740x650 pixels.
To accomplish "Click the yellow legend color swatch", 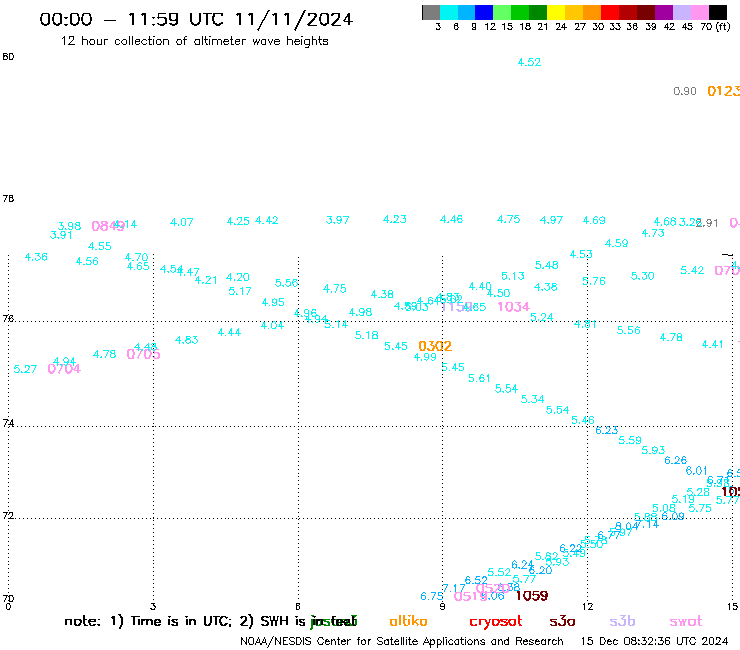I will tap(556, 12).
